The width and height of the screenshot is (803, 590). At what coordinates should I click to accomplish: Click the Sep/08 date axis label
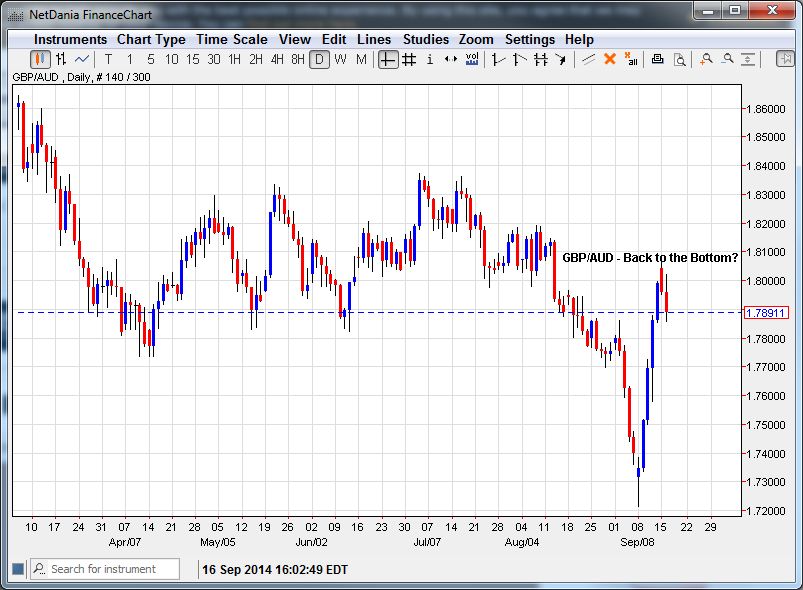(x=637, y=542)
